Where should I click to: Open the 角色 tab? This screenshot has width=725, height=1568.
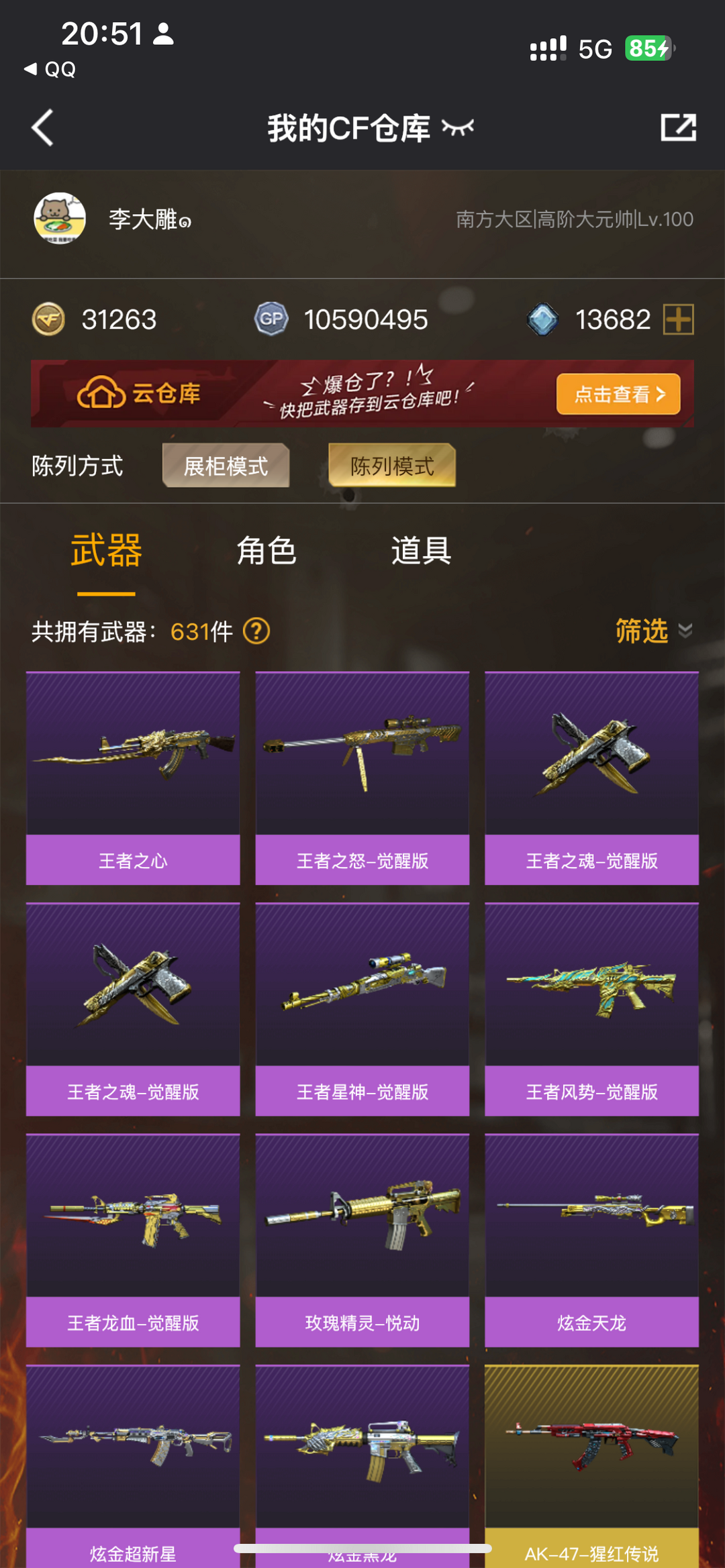(x=267, y=551)
